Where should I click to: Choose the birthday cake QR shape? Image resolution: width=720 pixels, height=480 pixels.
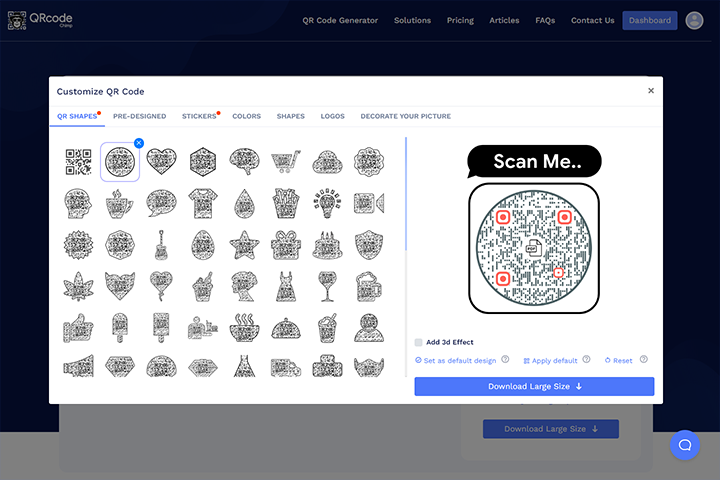click(327, 245)
